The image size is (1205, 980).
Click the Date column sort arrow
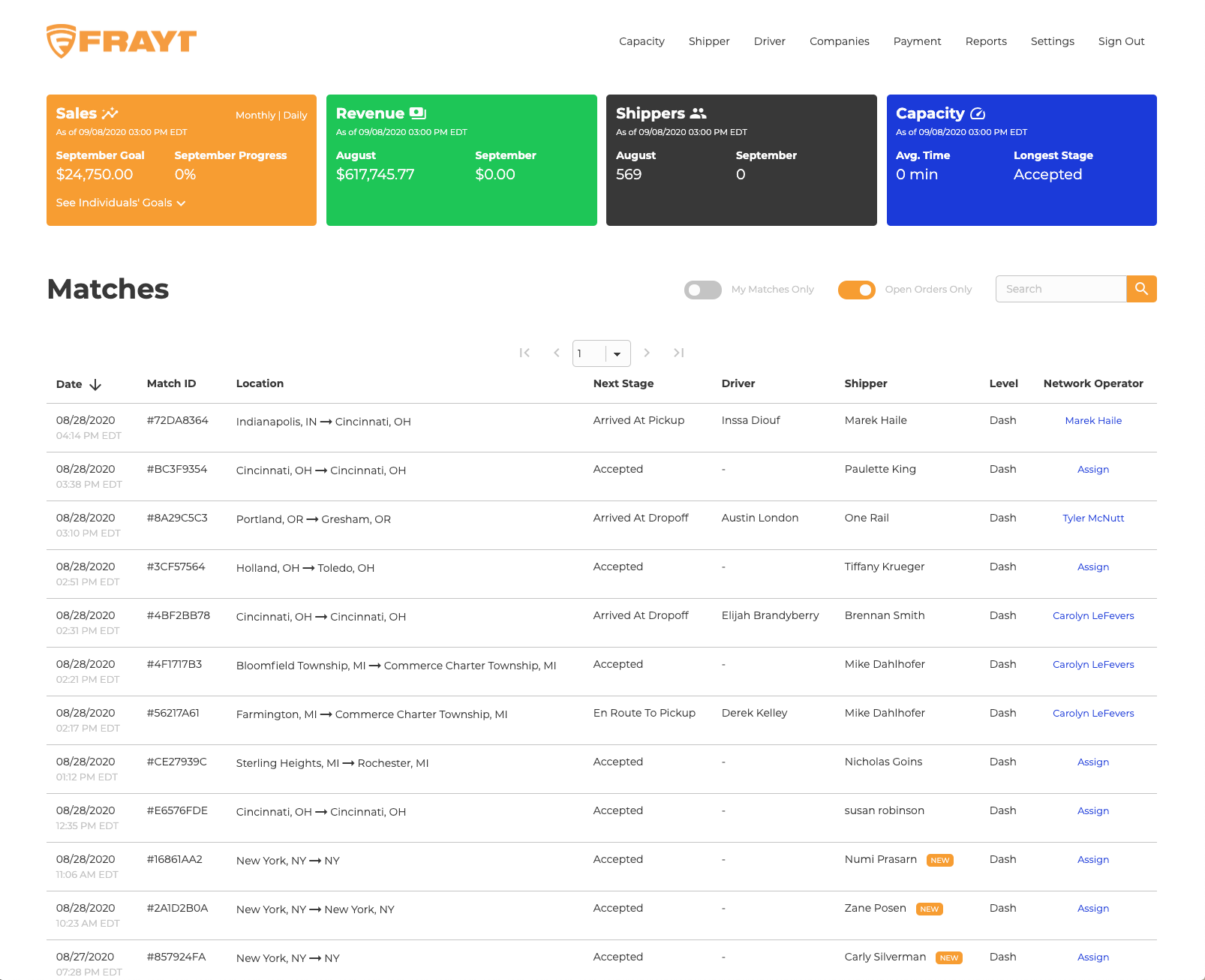(95, 385)
